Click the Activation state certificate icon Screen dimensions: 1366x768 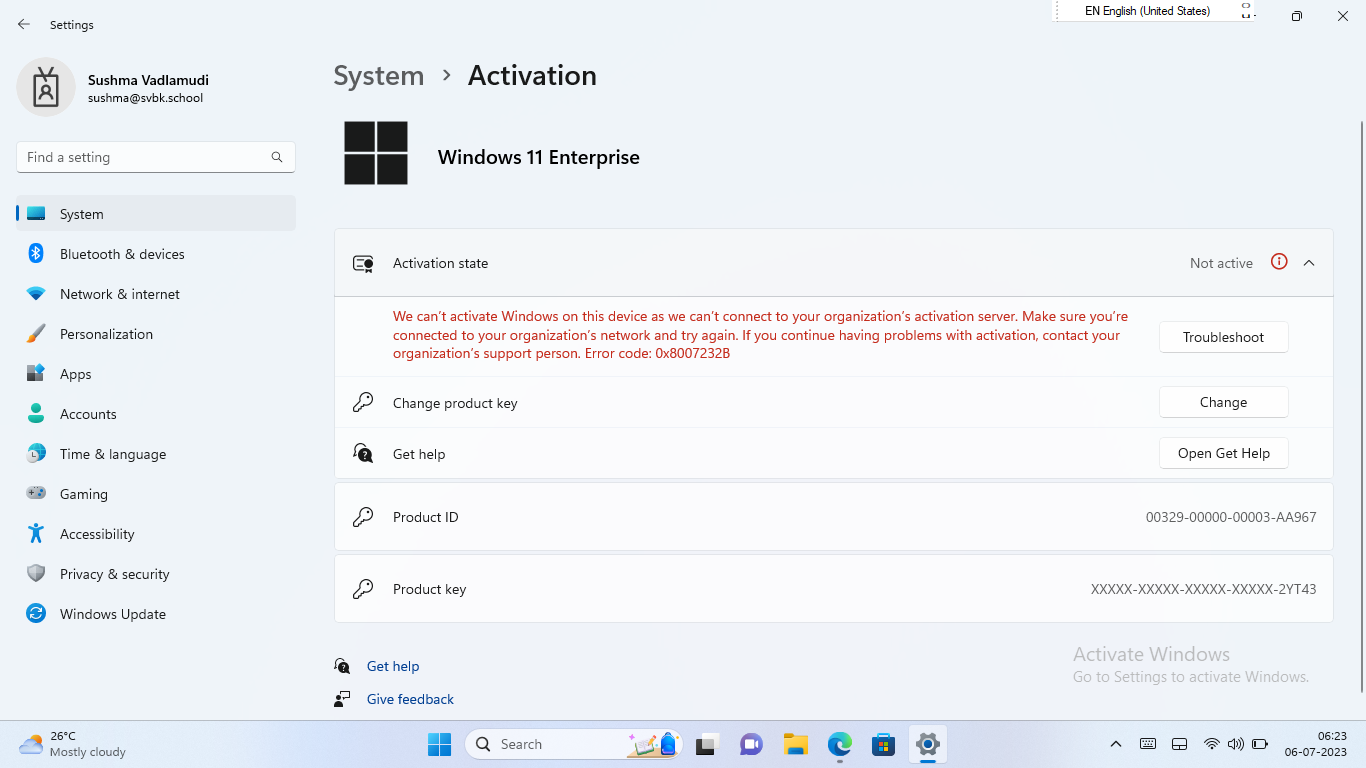tap(363, 263)
